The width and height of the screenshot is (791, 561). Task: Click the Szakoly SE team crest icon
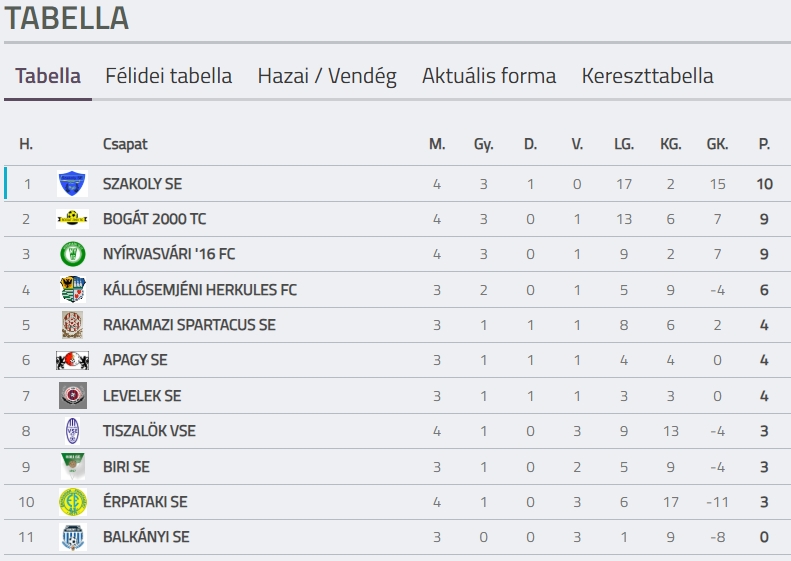pos(72,184)
